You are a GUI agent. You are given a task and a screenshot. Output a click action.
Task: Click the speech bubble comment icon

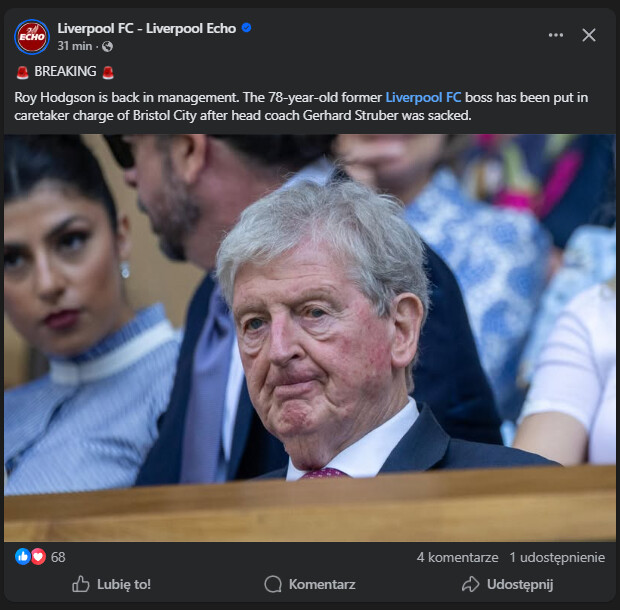273,584
